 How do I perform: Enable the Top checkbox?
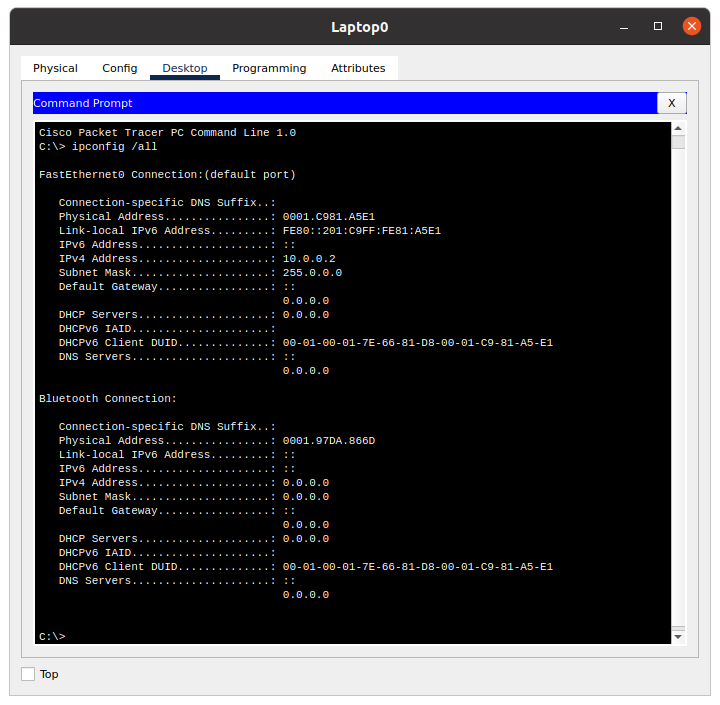28,674
